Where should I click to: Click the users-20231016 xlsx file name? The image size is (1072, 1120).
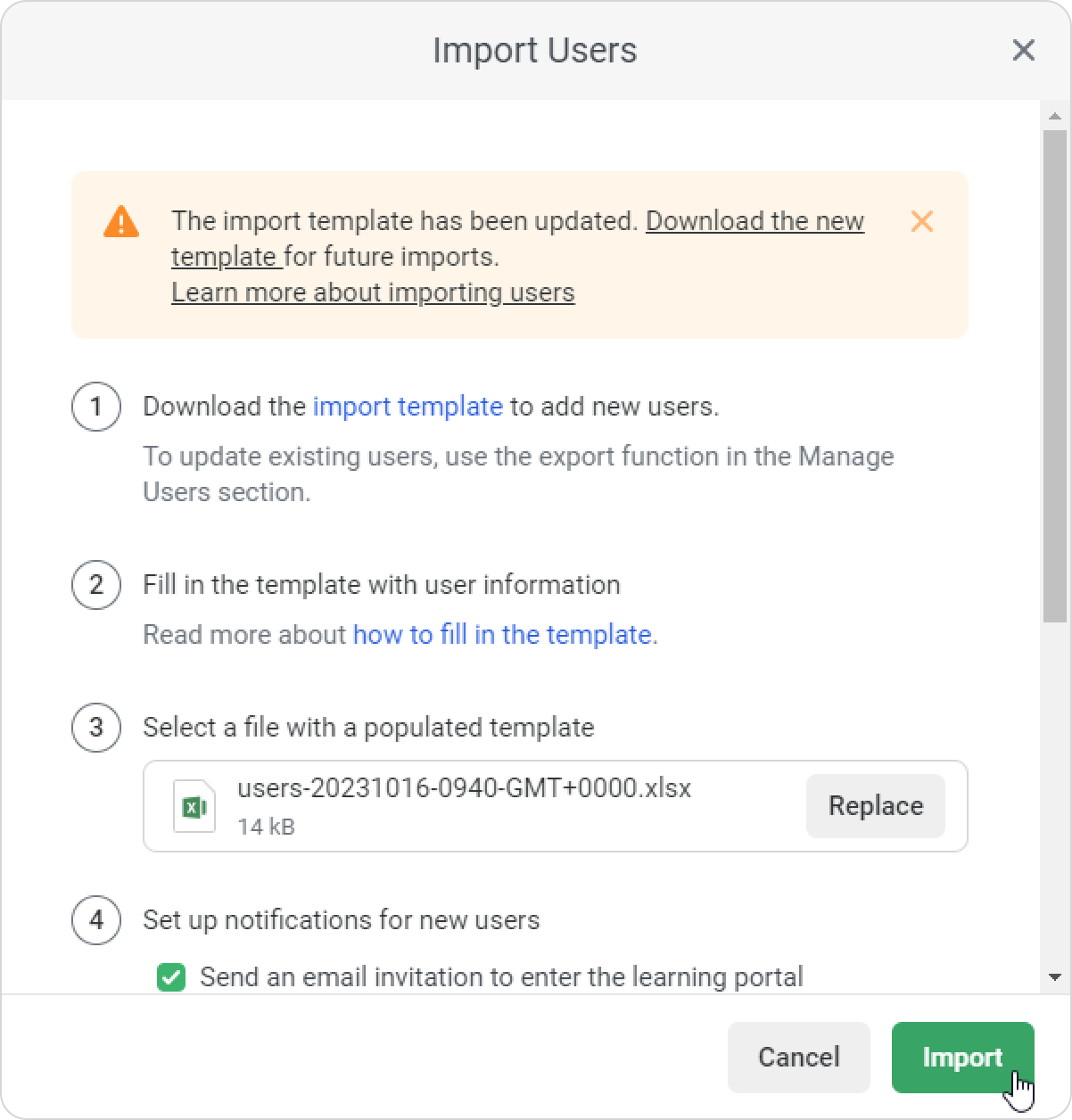click(x=464, y=788)
